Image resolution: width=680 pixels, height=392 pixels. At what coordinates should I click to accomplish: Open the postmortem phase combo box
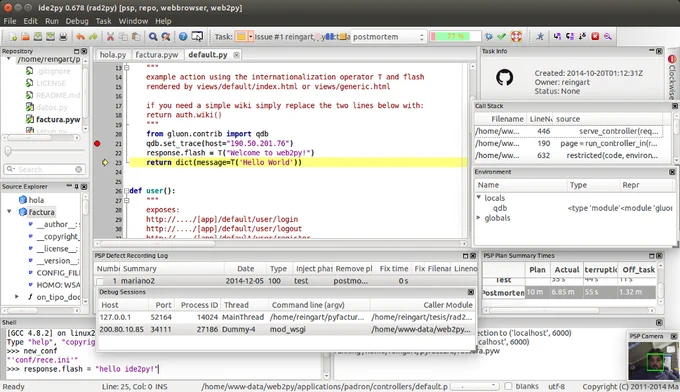[x=388, y=37]
